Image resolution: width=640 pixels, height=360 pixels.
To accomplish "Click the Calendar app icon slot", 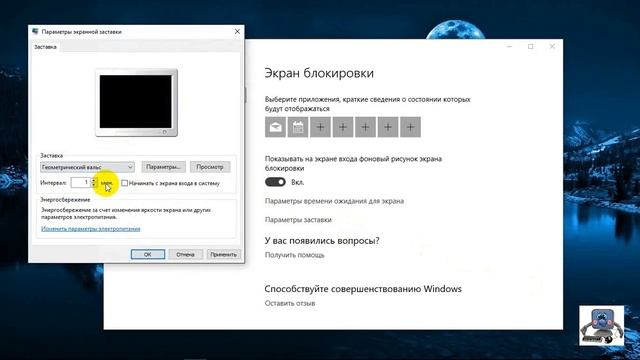I will (298, 127).
